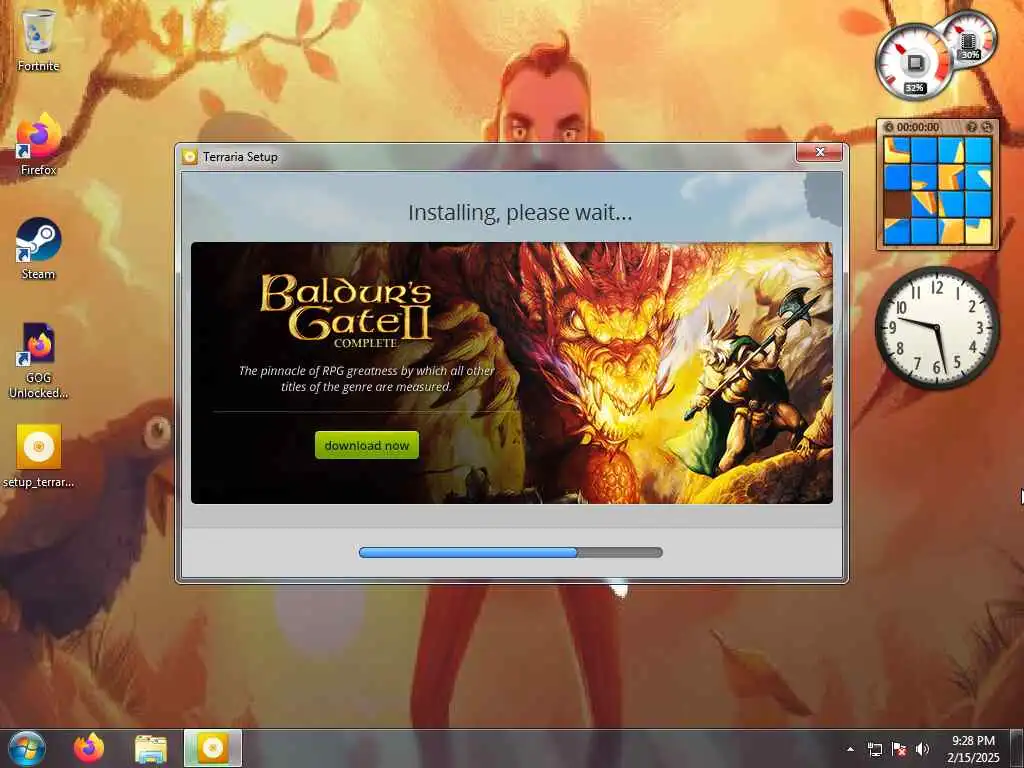The image size is (1024, 768).
Task: Close the Terraria Setup window
Action: [x=820, y=152]
